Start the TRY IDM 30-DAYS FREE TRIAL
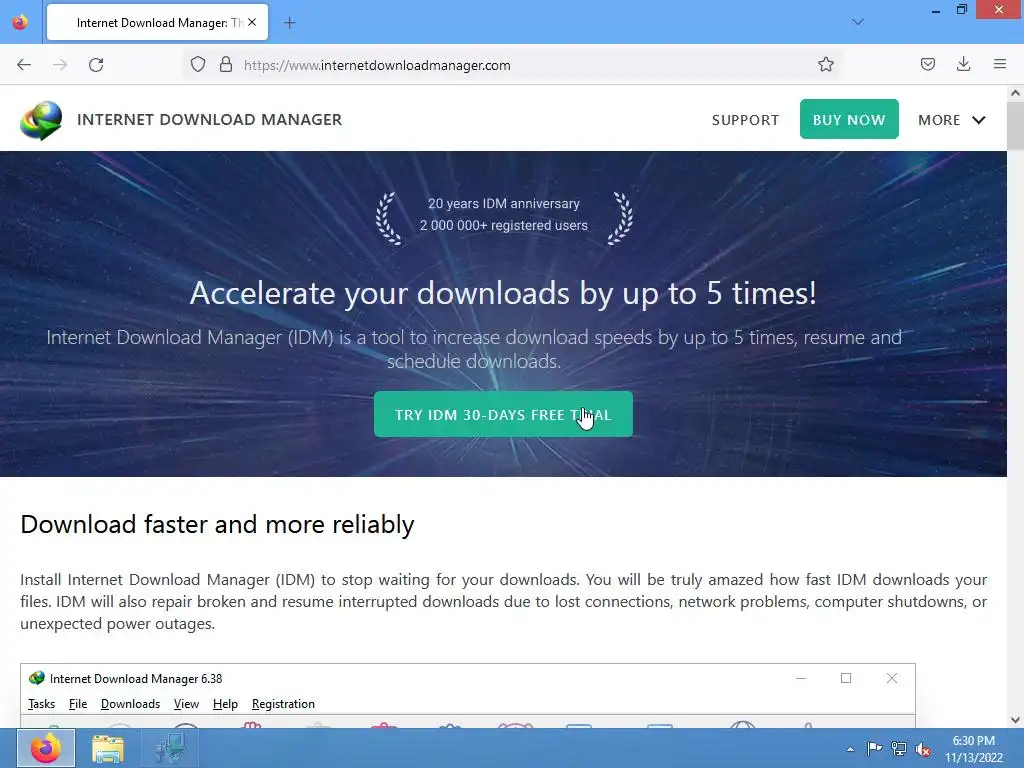The image size is (1024, 768). [503, 415]
